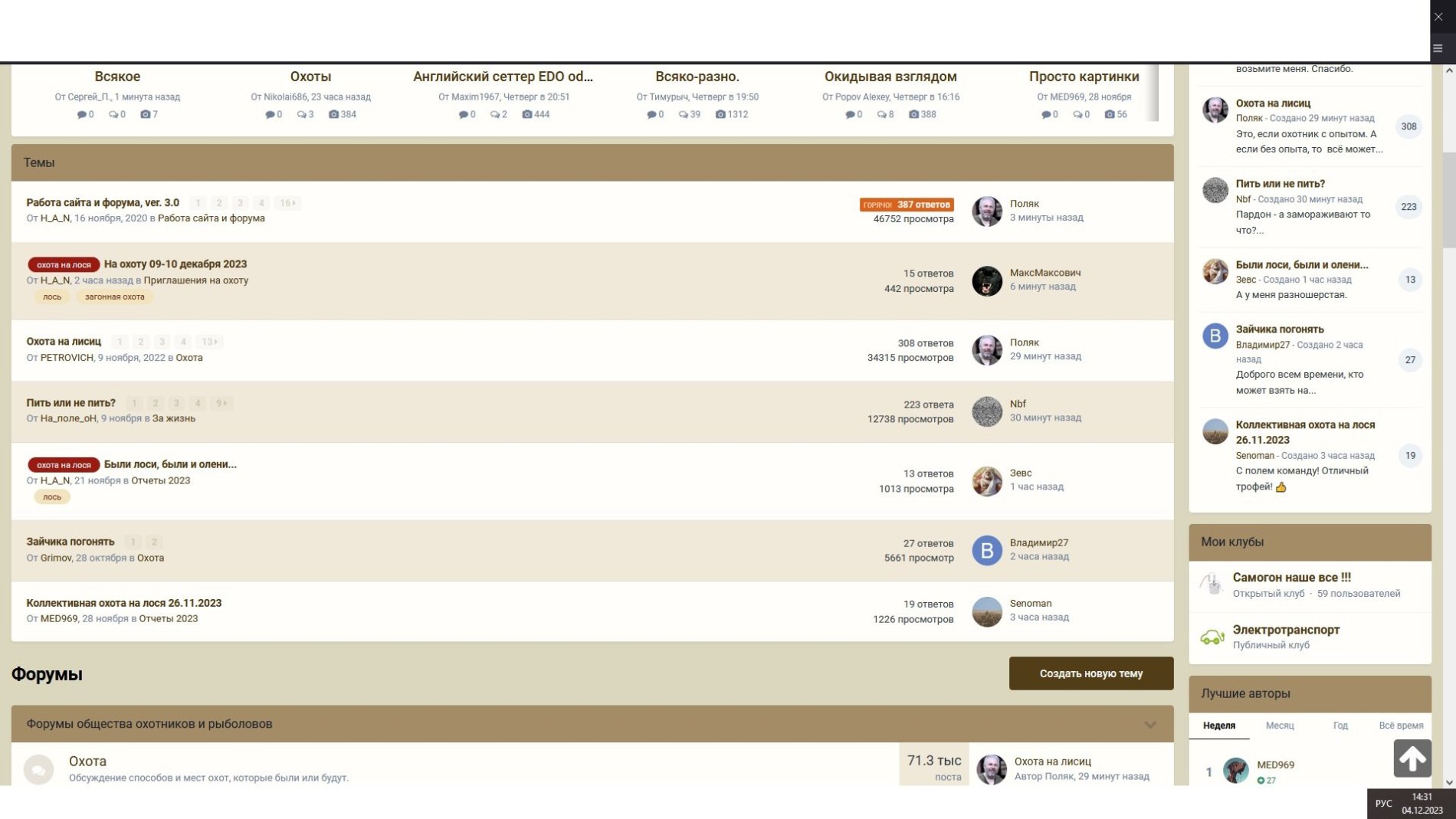Open the hamburger menu icon at top right
The width and height of the screenshot is (1456, 819).
coord(1438,48)
